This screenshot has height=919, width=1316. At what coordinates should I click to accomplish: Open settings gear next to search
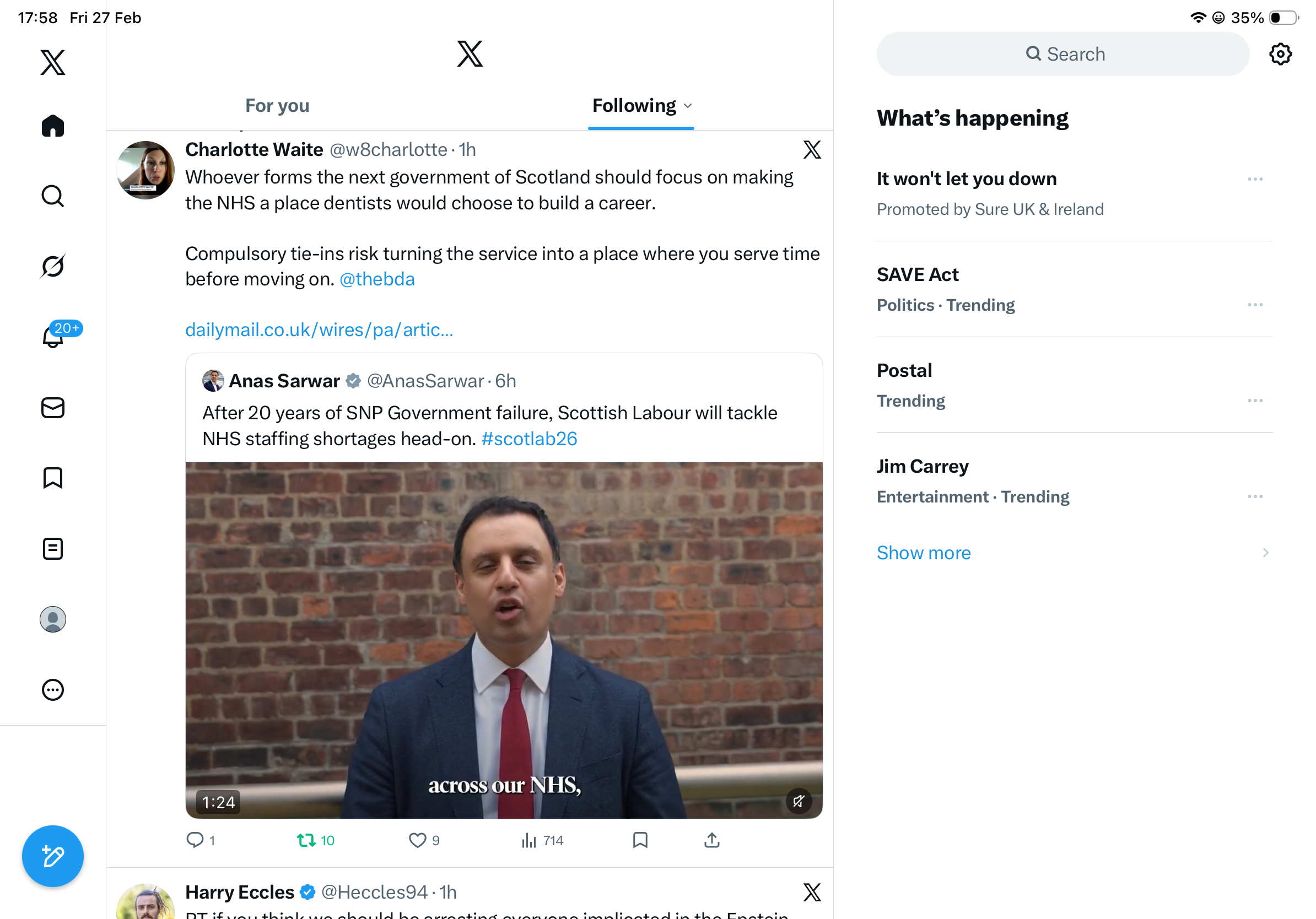[x=1280, y=55]
